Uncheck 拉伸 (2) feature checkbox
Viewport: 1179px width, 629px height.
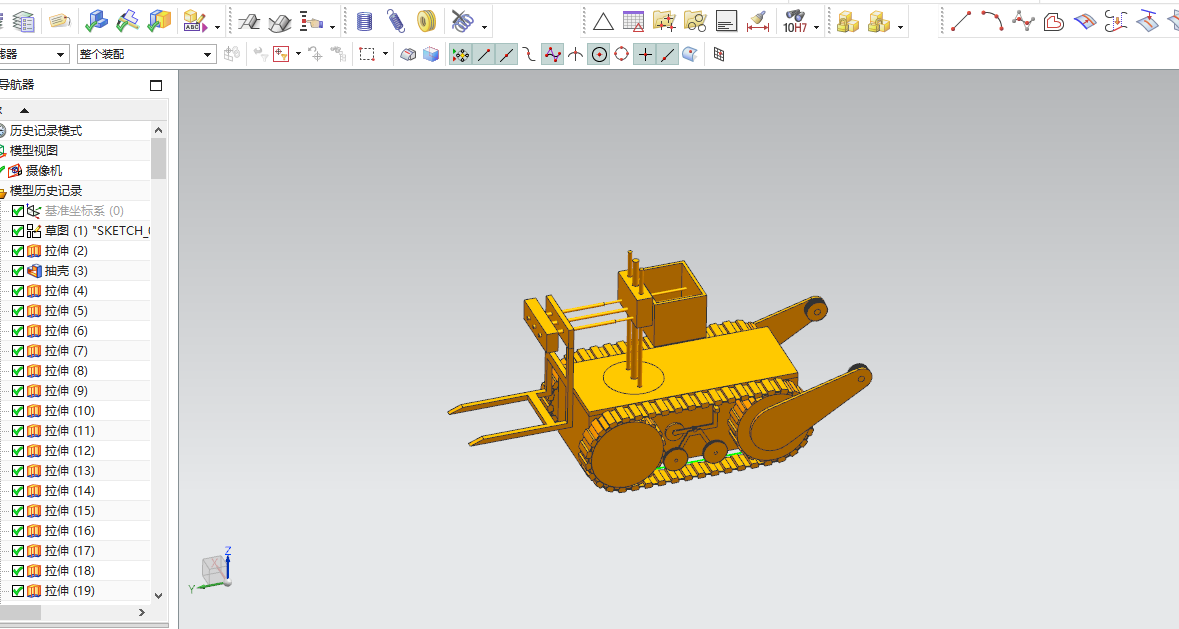coord(18,251)
